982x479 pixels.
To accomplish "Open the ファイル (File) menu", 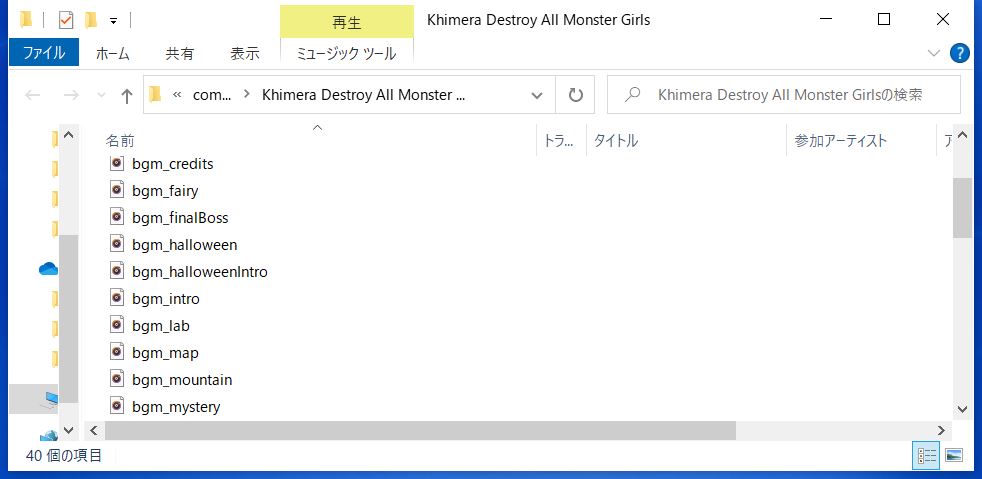I will coord(44,53).
